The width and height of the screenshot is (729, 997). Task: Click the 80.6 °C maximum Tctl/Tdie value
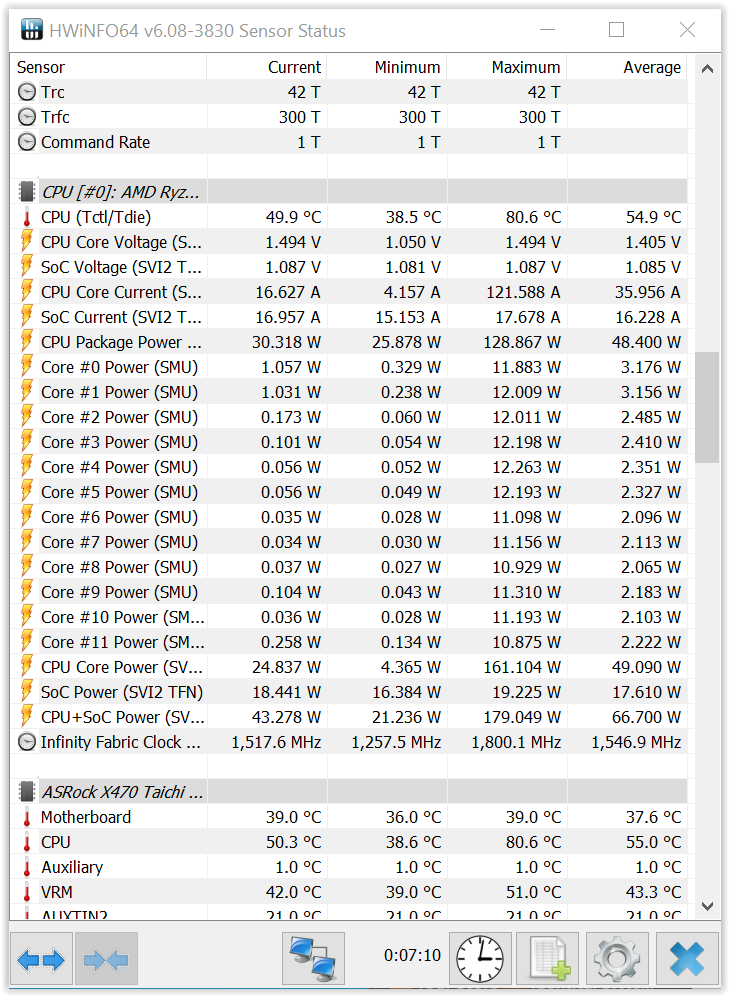pyautogui.click(x=533, y=217)
